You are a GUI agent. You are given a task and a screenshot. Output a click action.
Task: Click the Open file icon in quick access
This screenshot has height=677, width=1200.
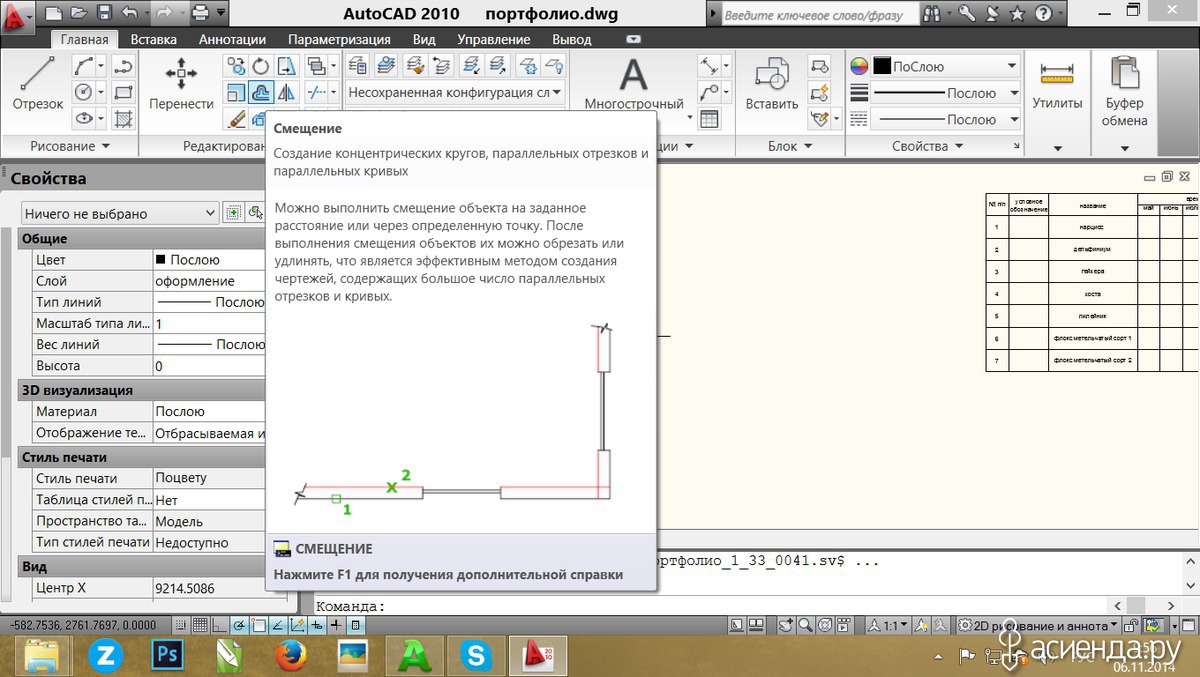(78, 14)
